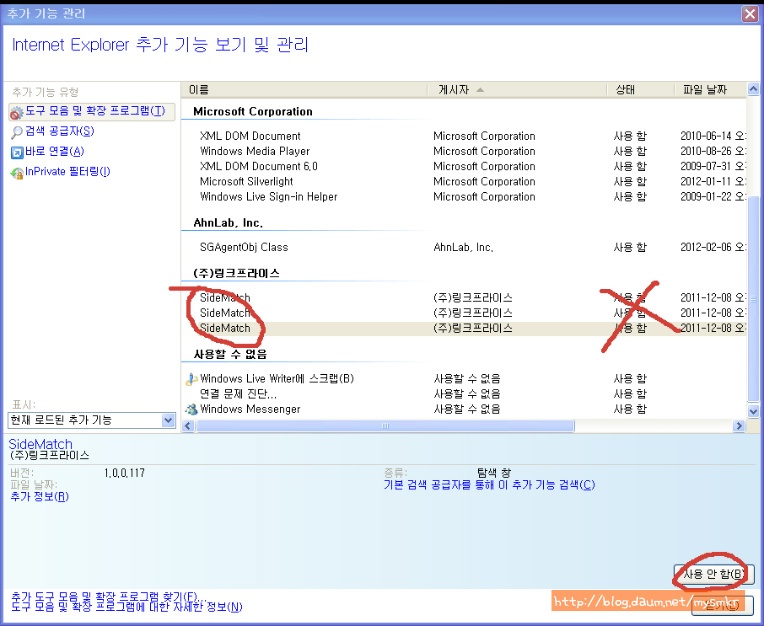
Task: Click 2010-08-26 date of Windows Media Player
Action: point(712,152)
